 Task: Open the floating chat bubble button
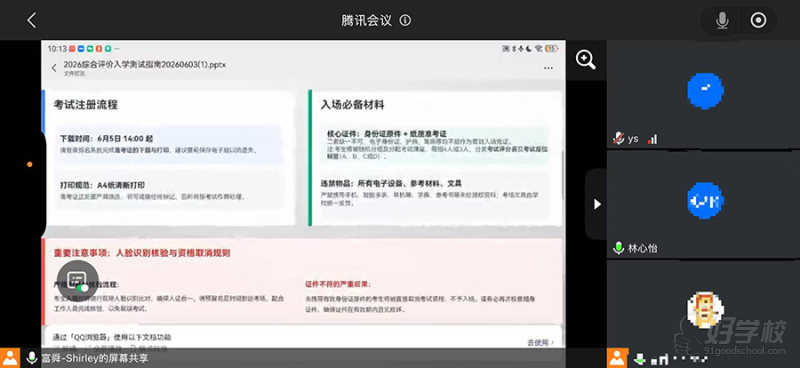(x=78, y=281)
